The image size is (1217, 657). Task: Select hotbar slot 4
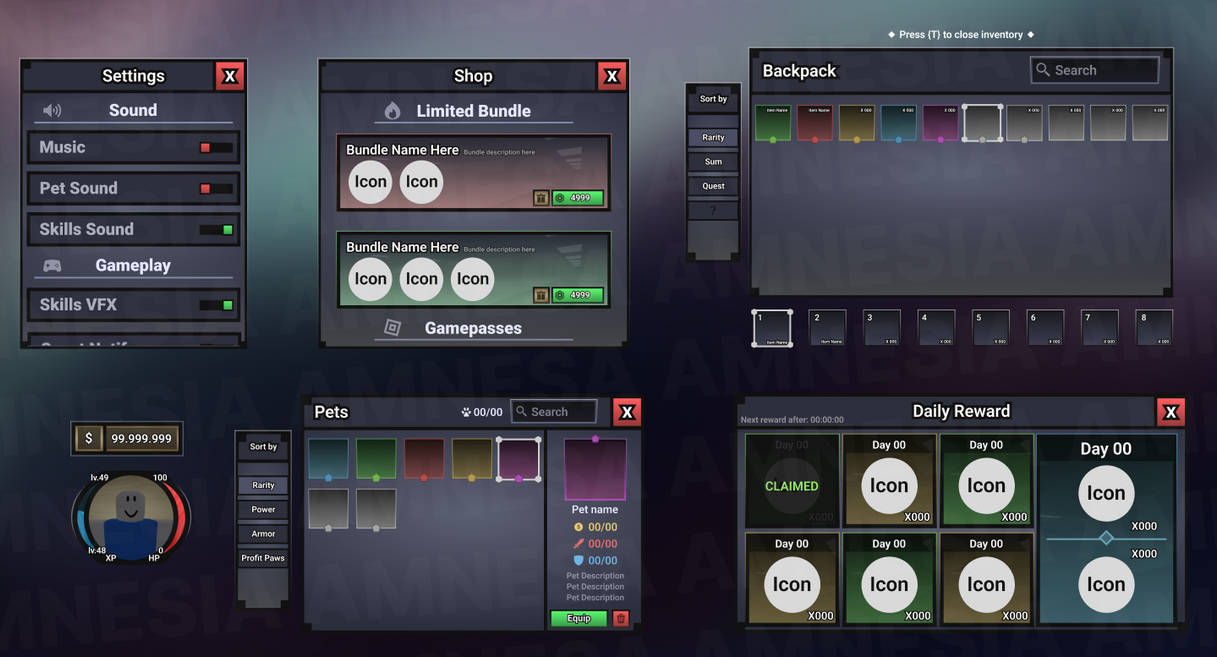click(x=936, y=328)
